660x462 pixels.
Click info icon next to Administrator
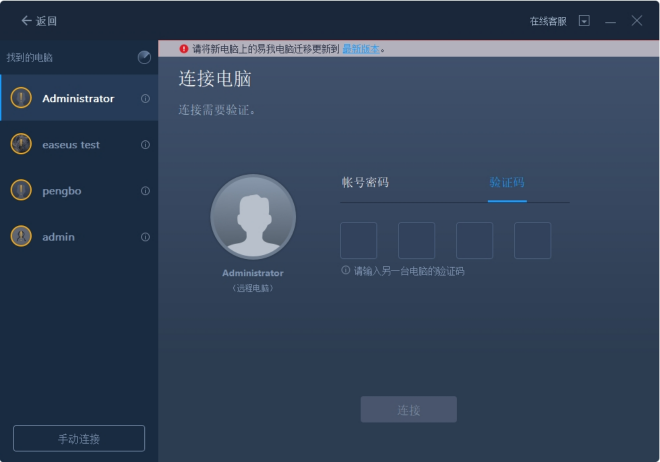[145, 99]
